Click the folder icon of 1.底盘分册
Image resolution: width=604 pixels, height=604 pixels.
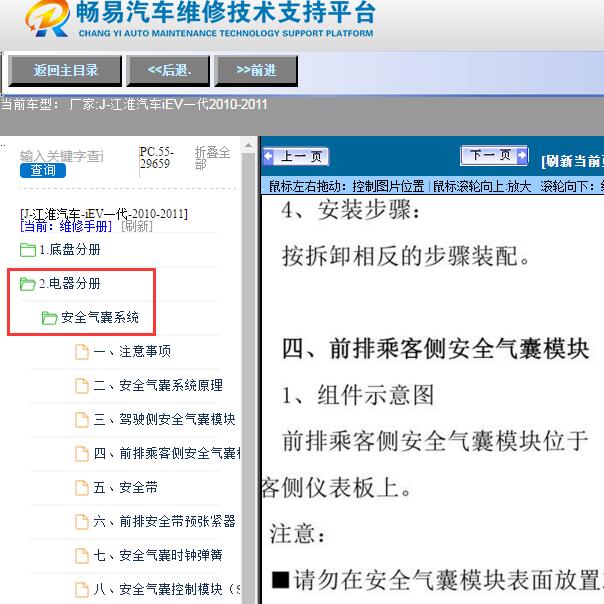[x=28, y=250]
